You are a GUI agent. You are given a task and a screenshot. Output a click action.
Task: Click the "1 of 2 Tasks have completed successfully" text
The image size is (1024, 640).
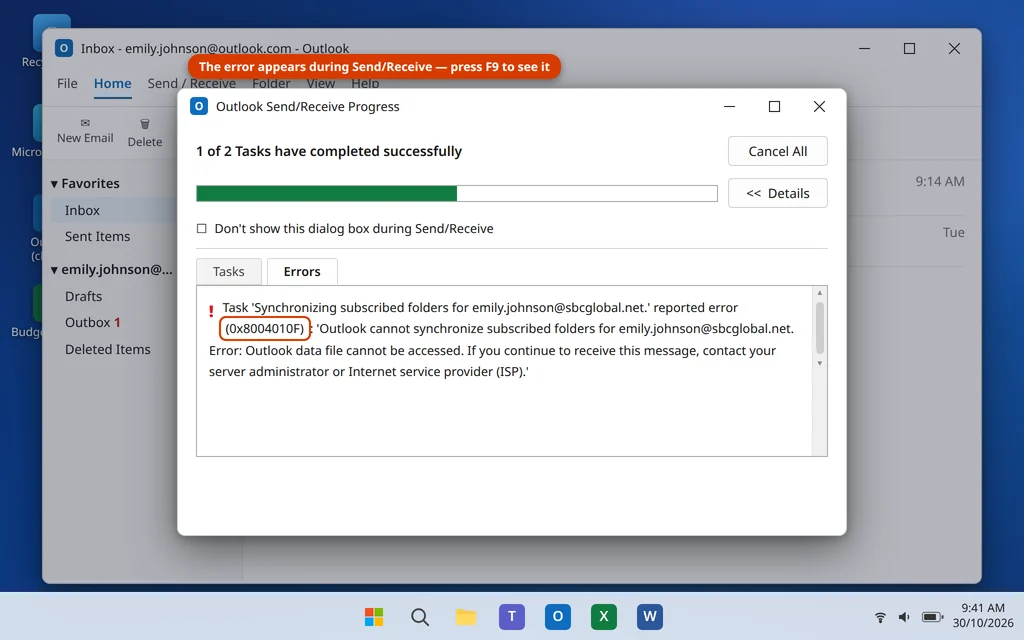click(x=329, y=152)
